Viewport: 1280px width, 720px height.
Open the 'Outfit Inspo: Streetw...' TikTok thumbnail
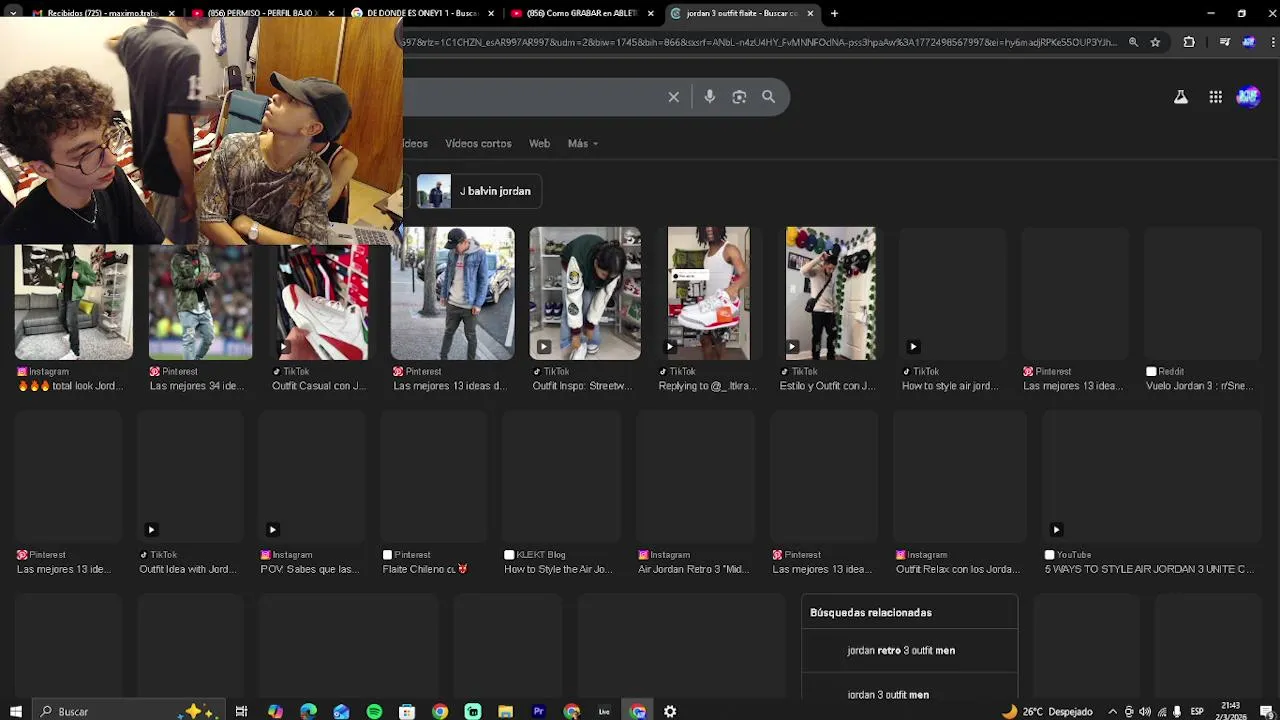pyautogui.click(x=585, y=293)
